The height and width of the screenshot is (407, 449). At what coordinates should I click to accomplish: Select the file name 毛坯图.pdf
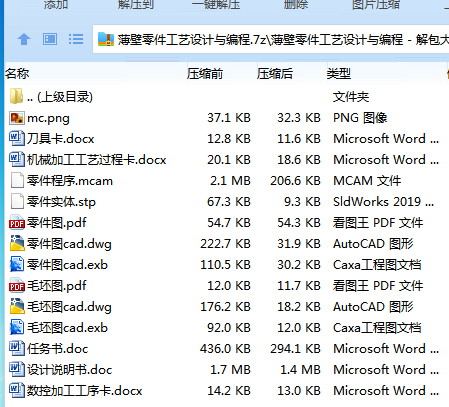click(57, 286)
